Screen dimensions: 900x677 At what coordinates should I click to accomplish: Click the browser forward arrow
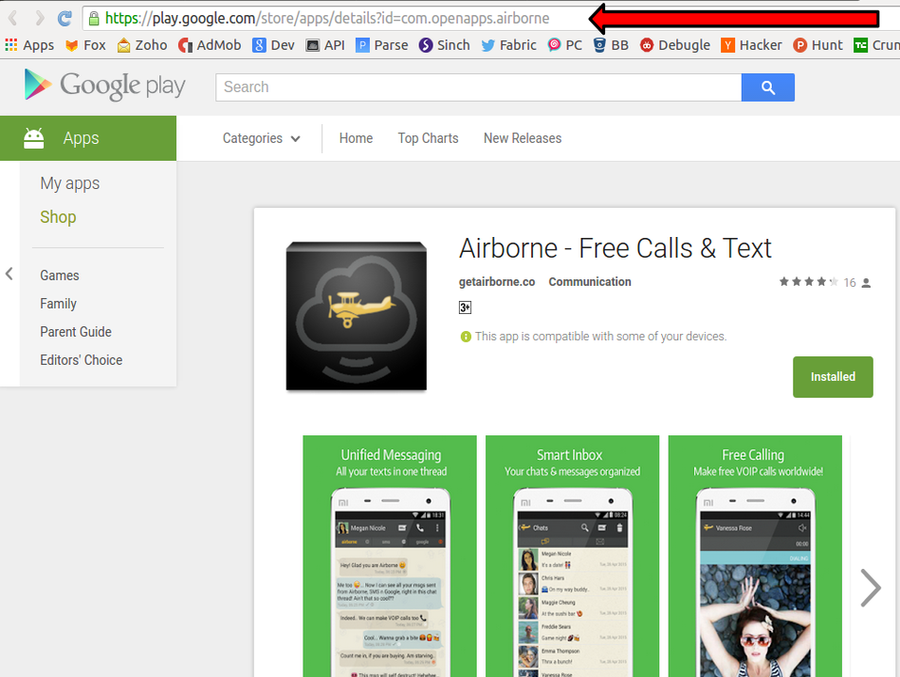click(39, 18)
